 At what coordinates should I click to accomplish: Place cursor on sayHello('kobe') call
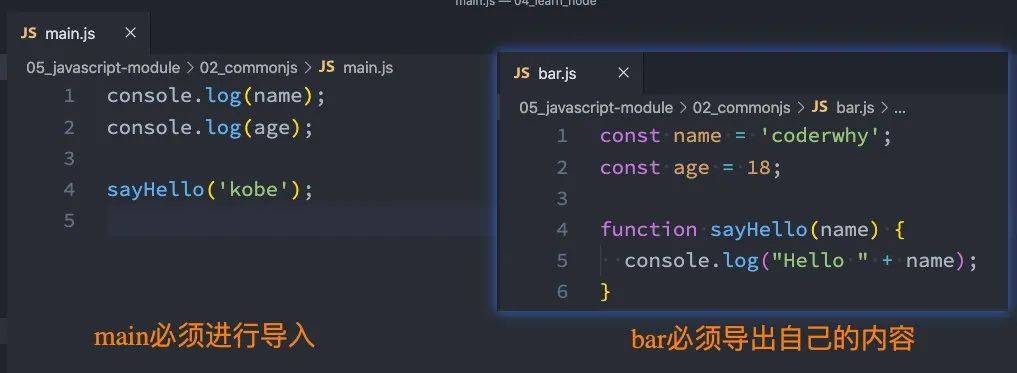(210, 190)
